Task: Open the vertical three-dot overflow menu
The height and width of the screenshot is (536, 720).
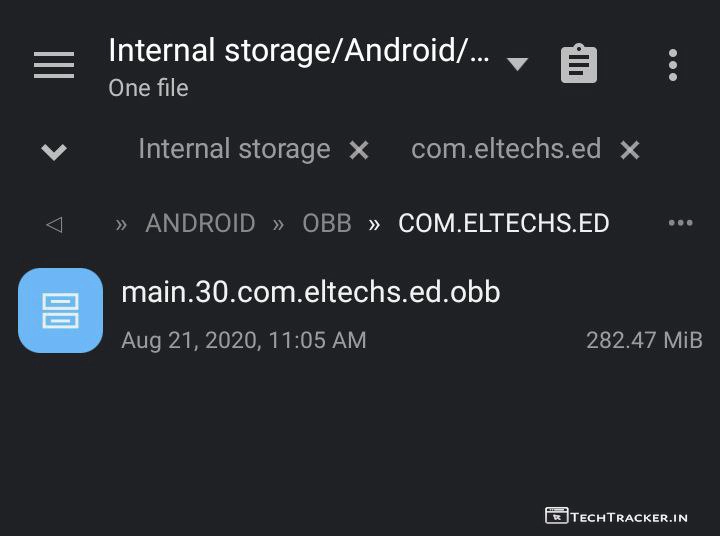Action: [x=673, y=65]
